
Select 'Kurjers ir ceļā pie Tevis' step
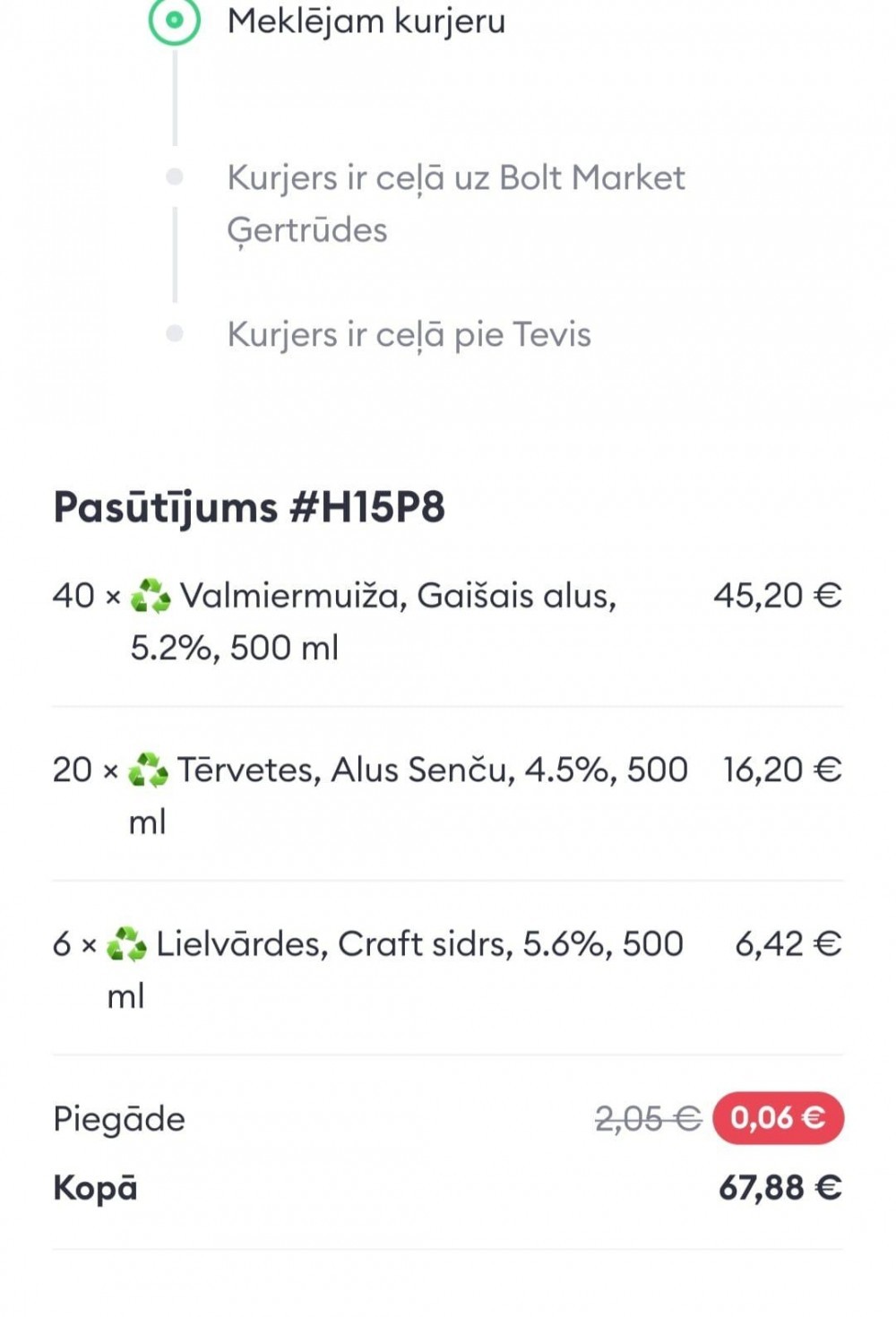409,335
